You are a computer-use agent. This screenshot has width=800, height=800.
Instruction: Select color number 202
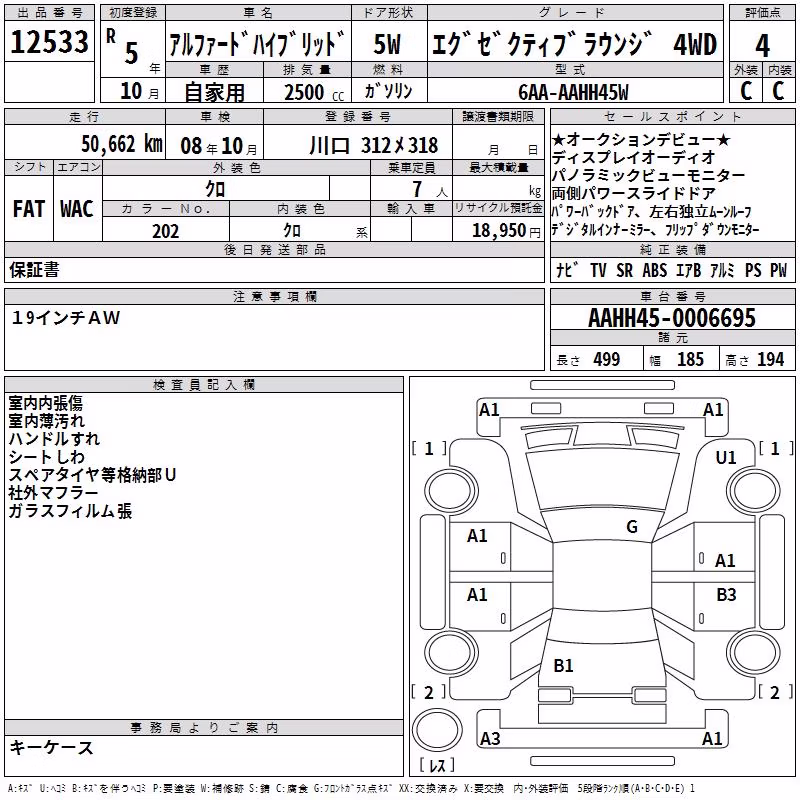point(165,231)
